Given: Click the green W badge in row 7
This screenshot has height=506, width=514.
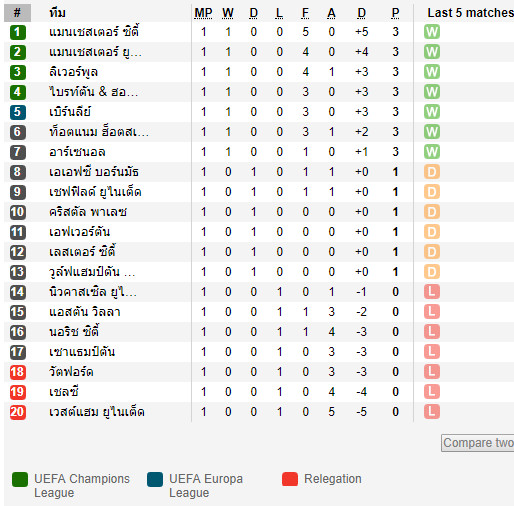Looking at the screenshot, I should pos(432,152).
